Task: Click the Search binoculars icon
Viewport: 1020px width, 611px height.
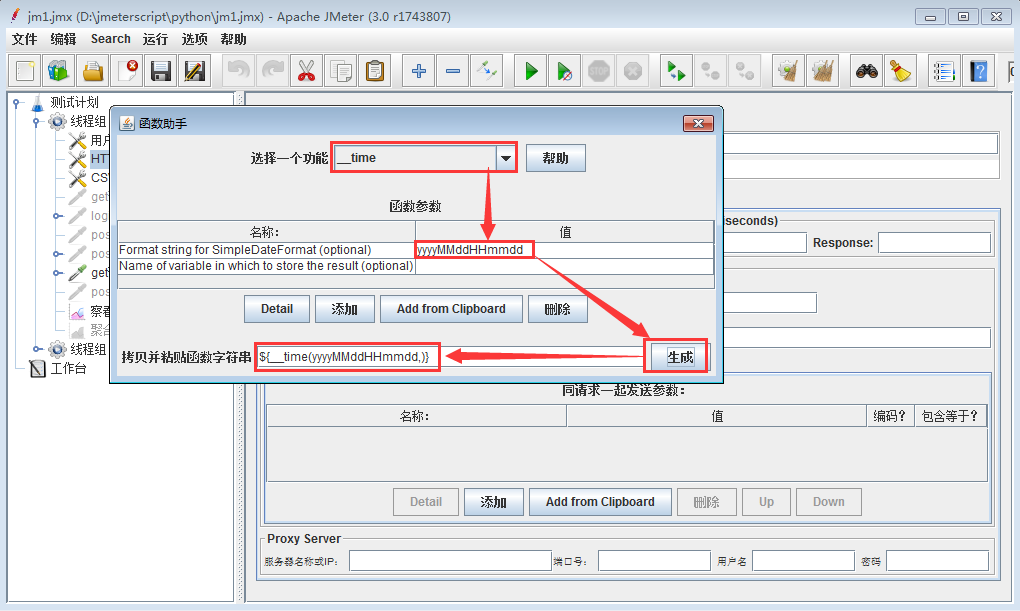Action: [866, 70]
